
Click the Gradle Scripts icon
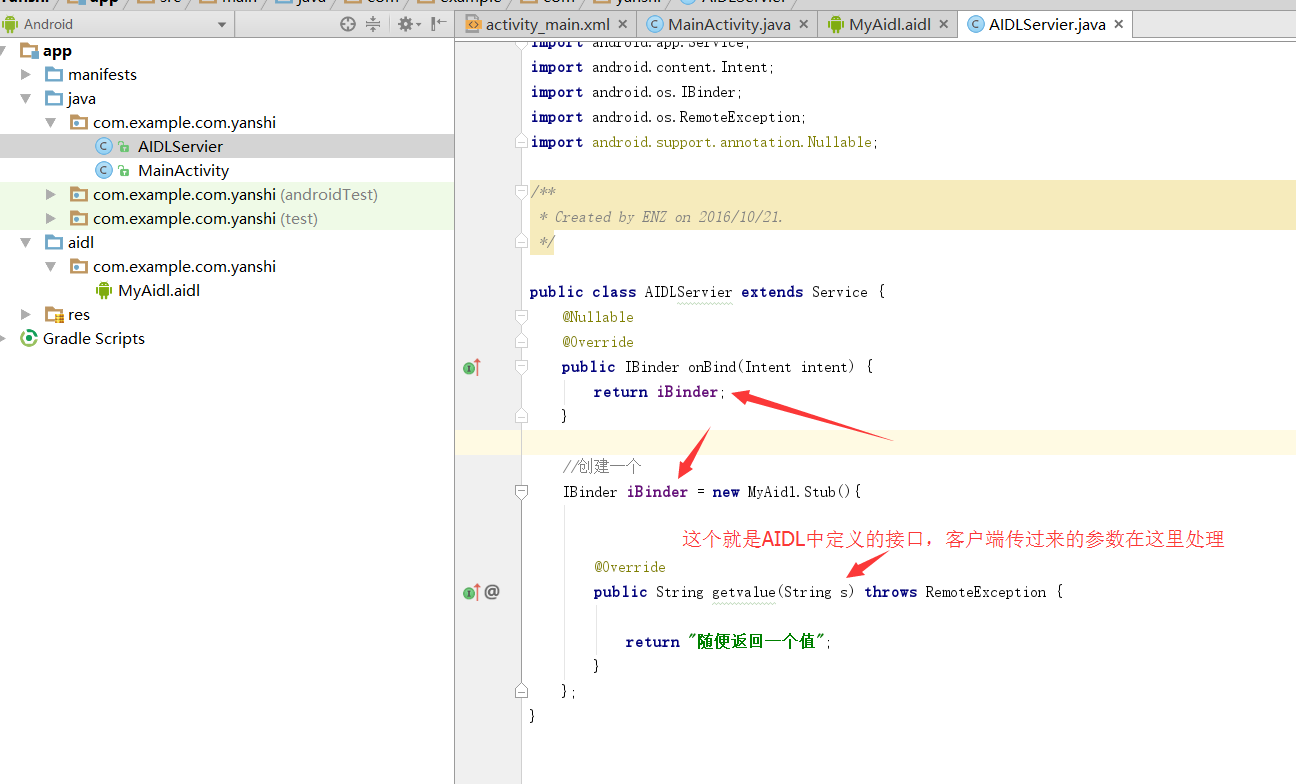point(29,338)
